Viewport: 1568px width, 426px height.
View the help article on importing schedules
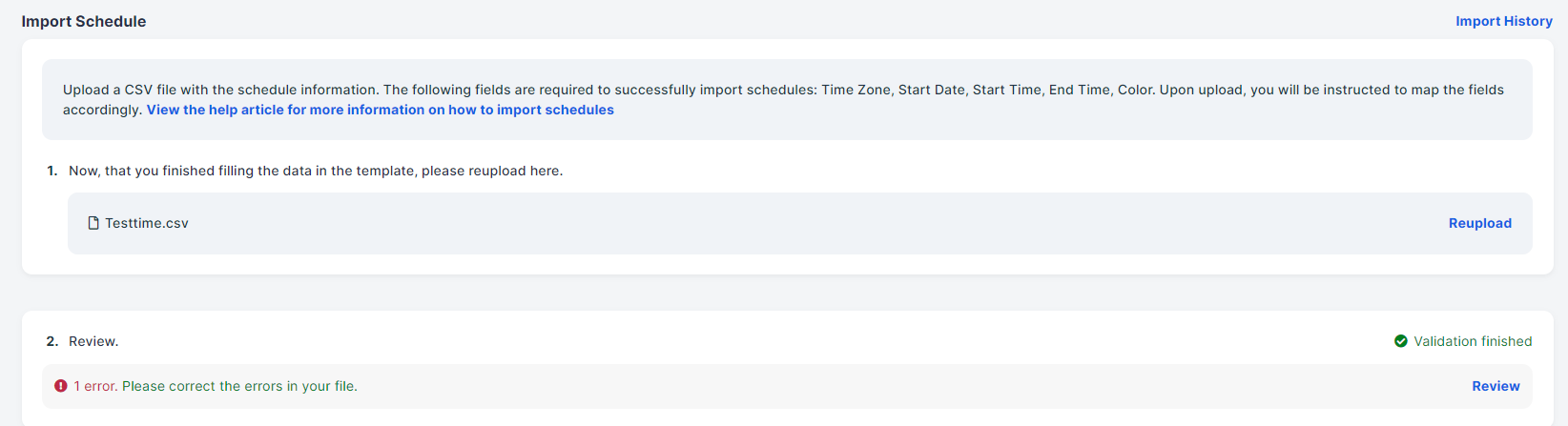pyautogui.click(x=380, y=110)
